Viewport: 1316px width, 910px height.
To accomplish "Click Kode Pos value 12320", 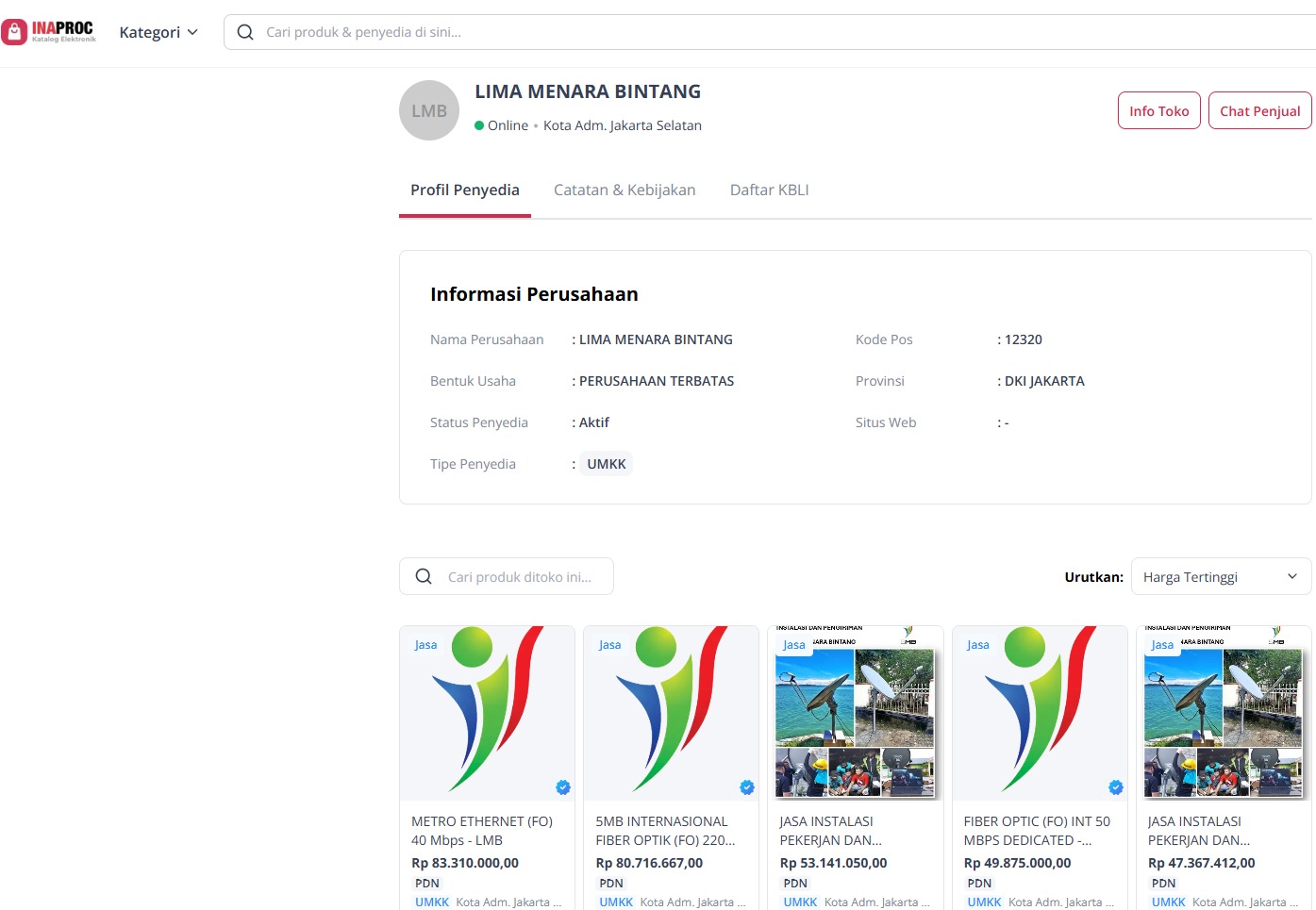I will tap(1024, 339).
